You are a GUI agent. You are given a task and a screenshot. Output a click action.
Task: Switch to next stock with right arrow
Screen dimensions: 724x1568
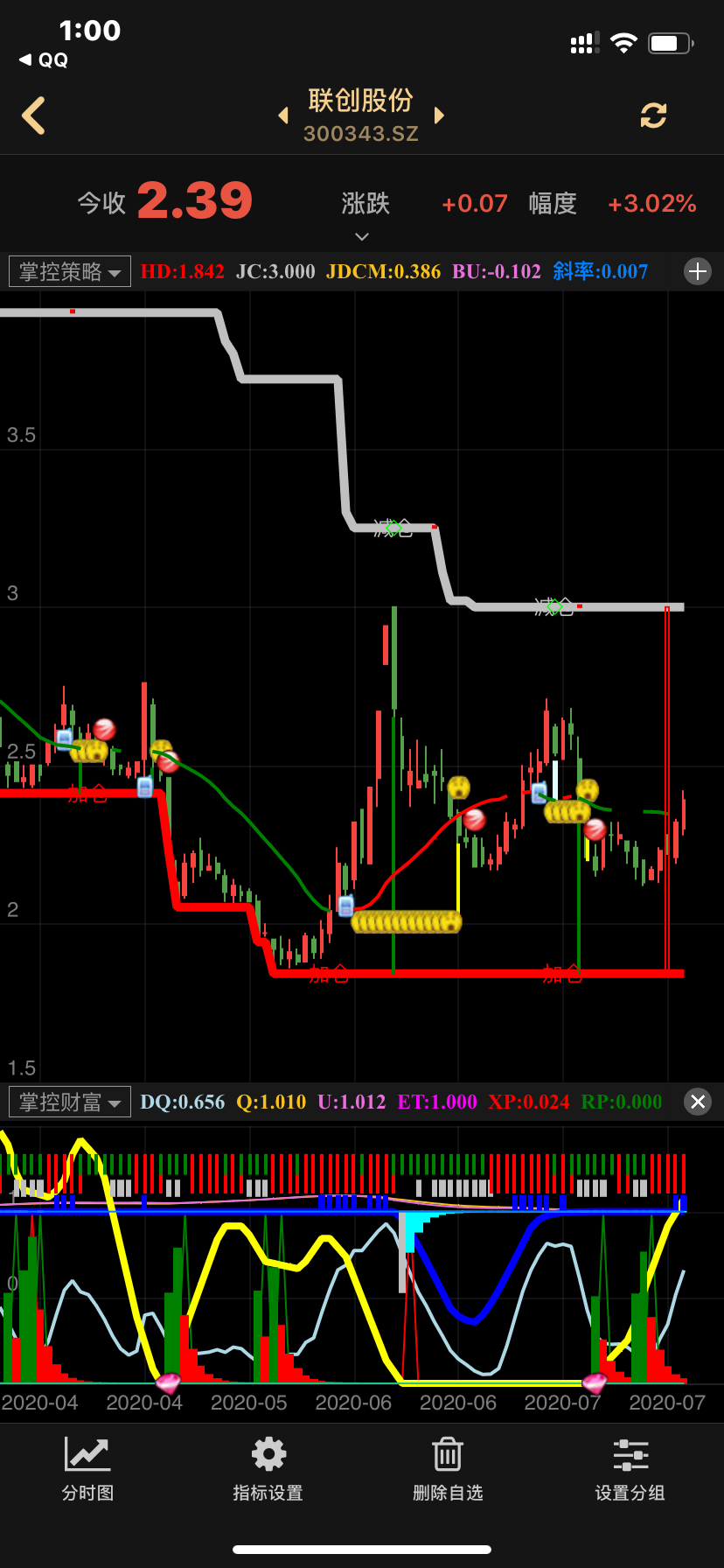coord(439,115)
